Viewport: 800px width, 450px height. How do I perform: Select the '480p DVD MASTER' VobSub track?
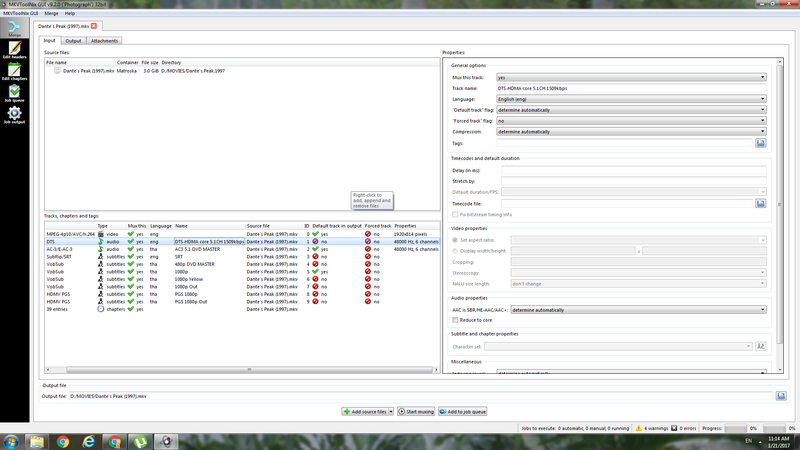click(242, 264)
